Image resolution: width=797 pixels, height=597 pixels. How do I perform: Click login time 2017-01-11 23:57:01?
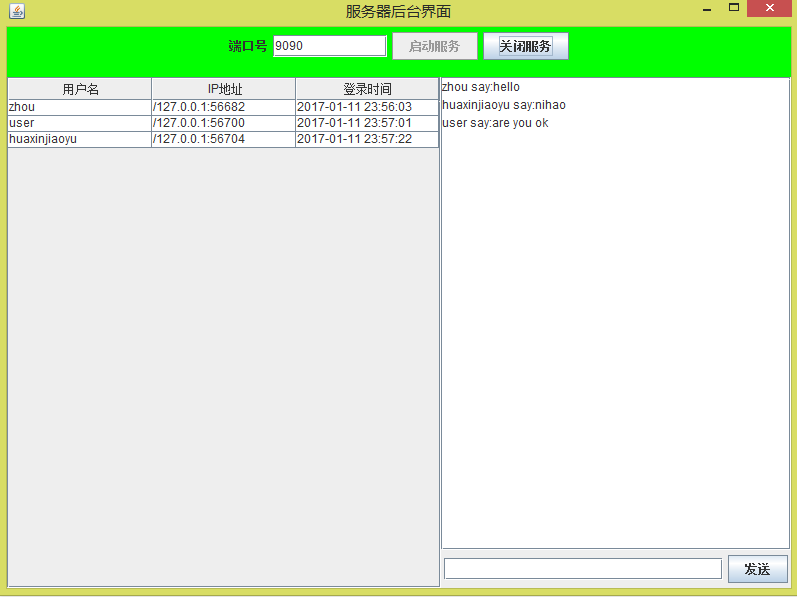pos(367,123)
